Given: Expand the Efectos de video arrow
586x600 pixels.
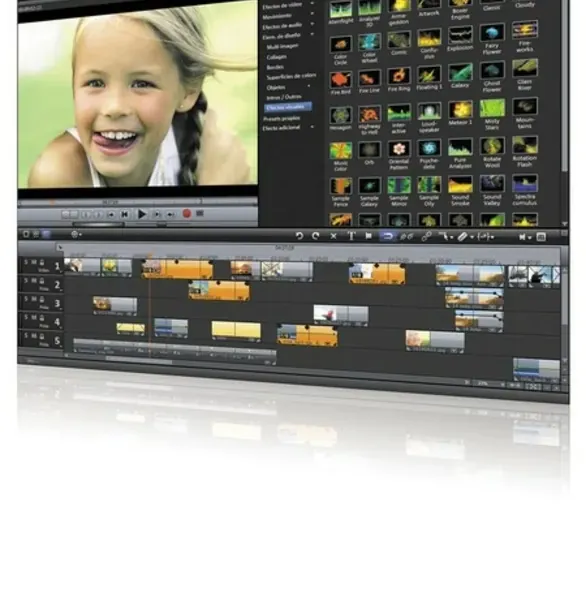Looking at the screenshot, I should pyautogui.click(x=312, y=3).
